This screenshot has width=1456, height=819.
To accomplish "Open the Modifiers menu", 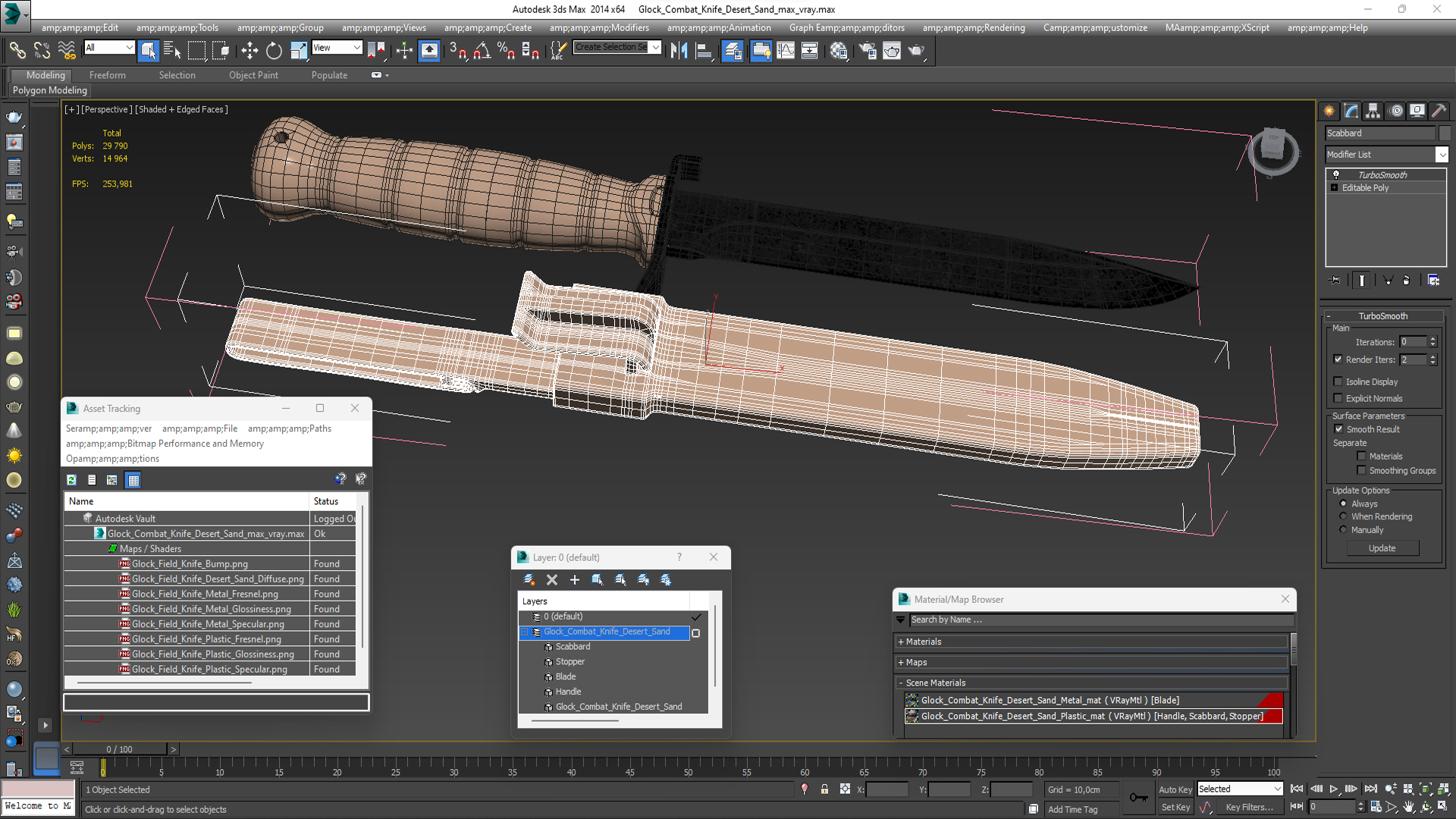I will click(x=599, y=28).
